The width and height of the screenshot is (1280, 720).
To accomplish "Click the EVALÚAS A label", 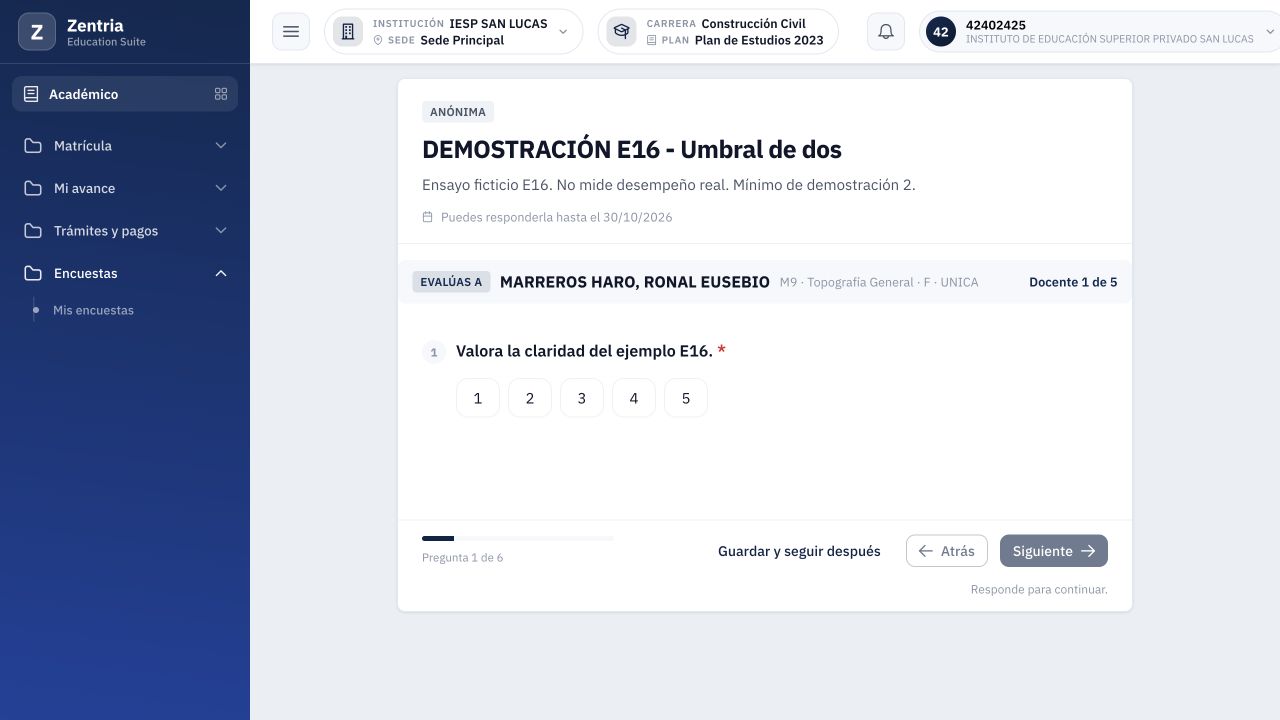I will tap(451, 282).
